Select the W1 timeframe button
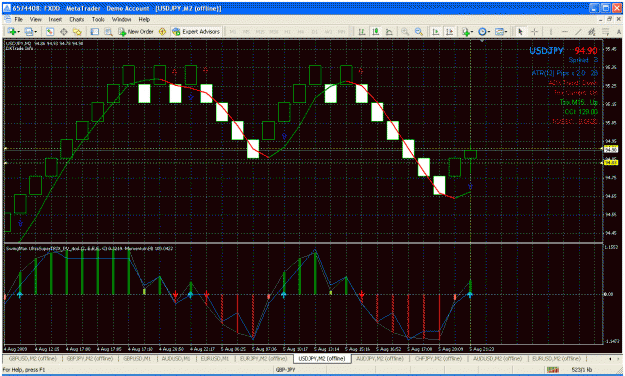This screenshot has height=376, width=625. click(328, 31)
